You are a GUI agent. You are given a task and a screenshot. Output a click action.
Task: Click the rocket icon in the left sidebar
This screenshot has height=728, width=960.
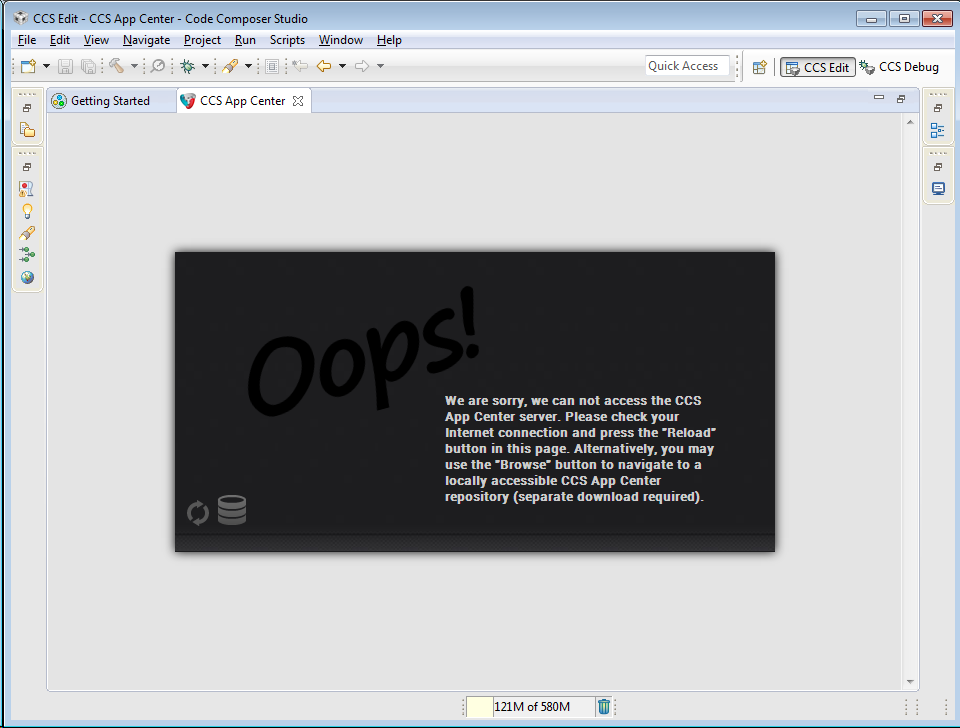pos(27,233)
